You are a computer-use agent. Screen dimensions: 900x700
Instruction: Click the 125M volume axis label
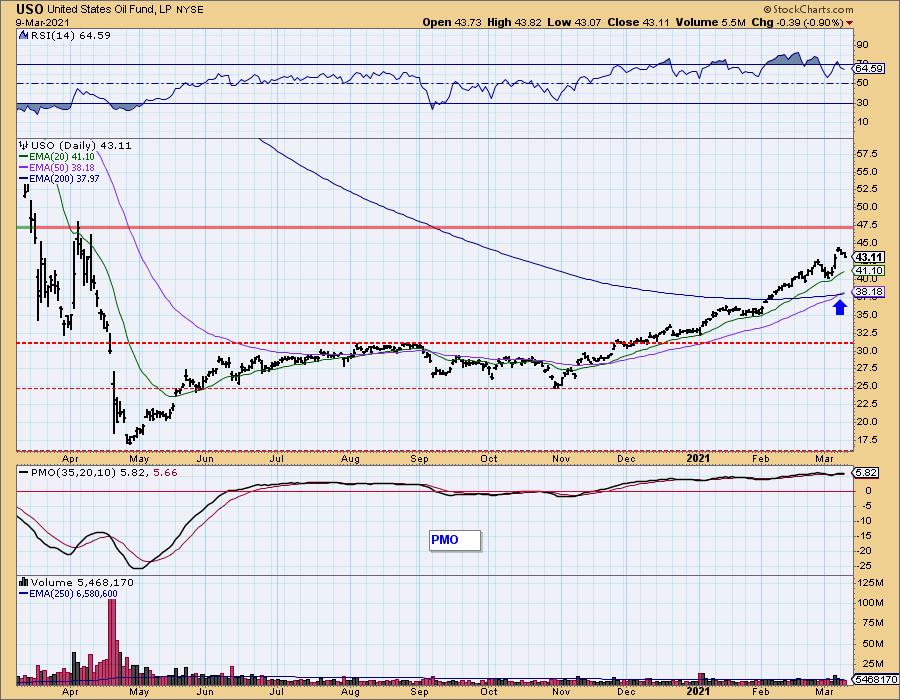tap(870, 583)
